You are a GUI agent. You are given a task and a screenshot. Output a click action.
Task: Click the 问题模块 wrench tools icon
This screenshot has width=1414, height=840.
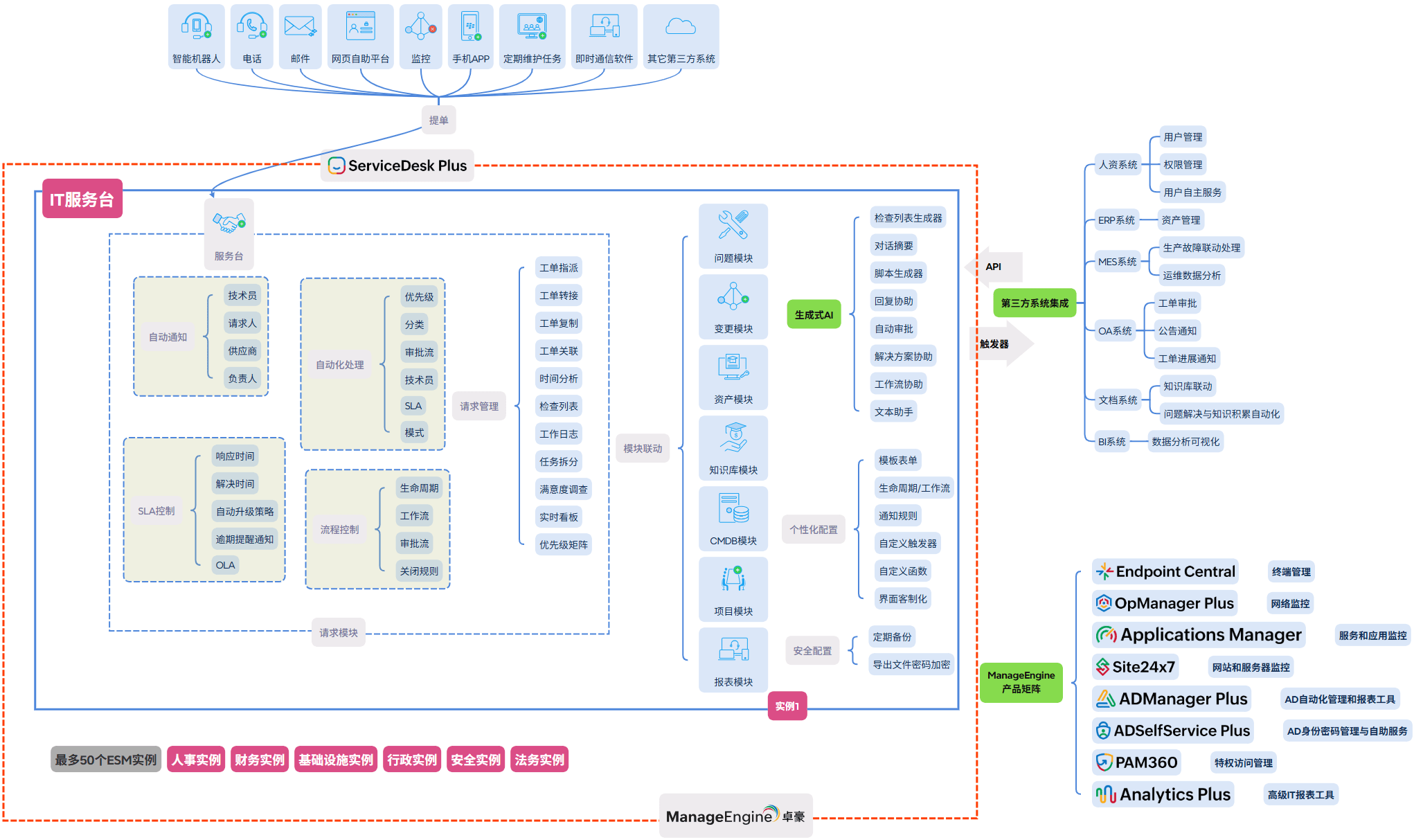733,226
